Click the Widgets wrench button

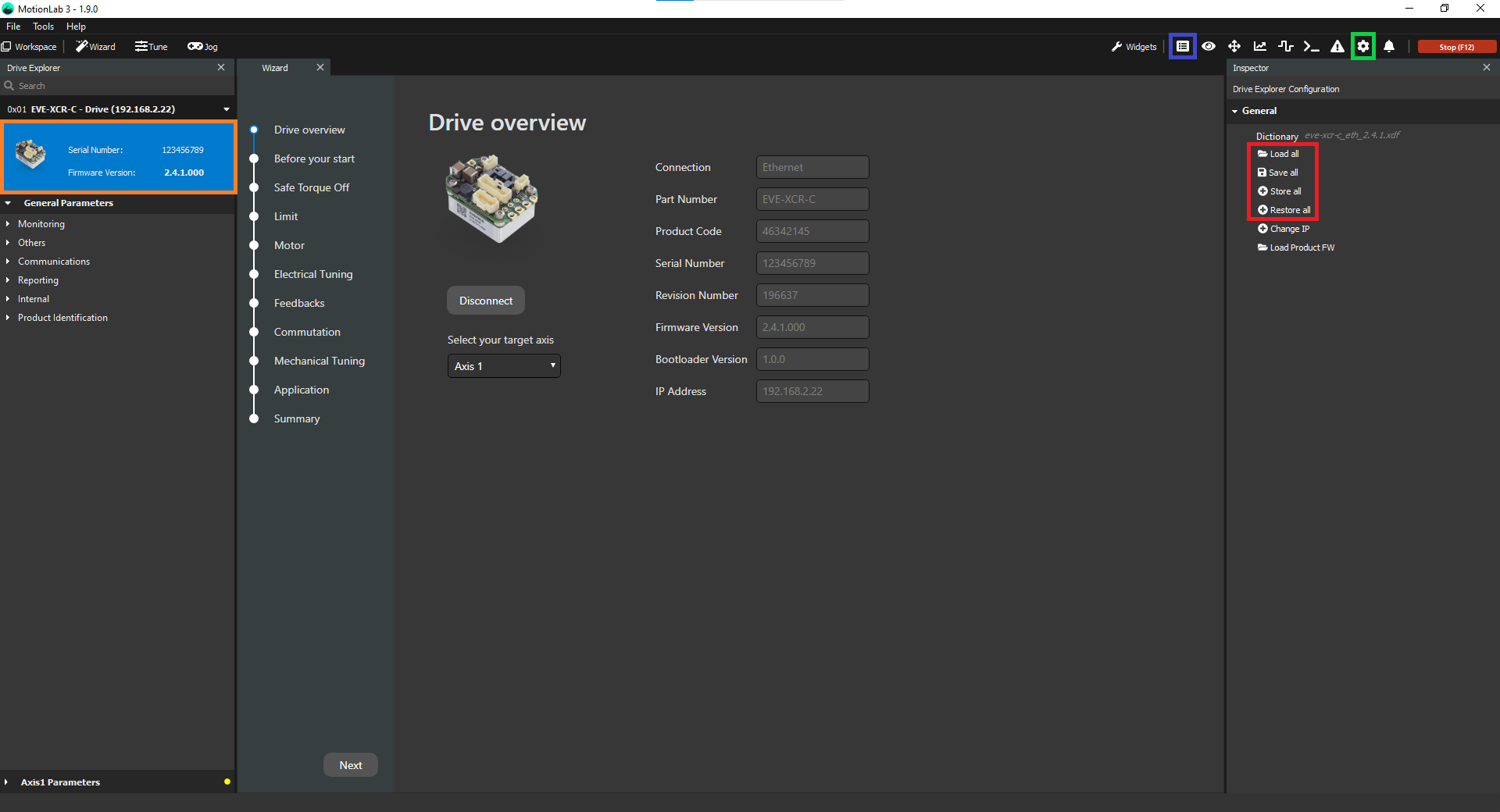[x=1134, y=47]
